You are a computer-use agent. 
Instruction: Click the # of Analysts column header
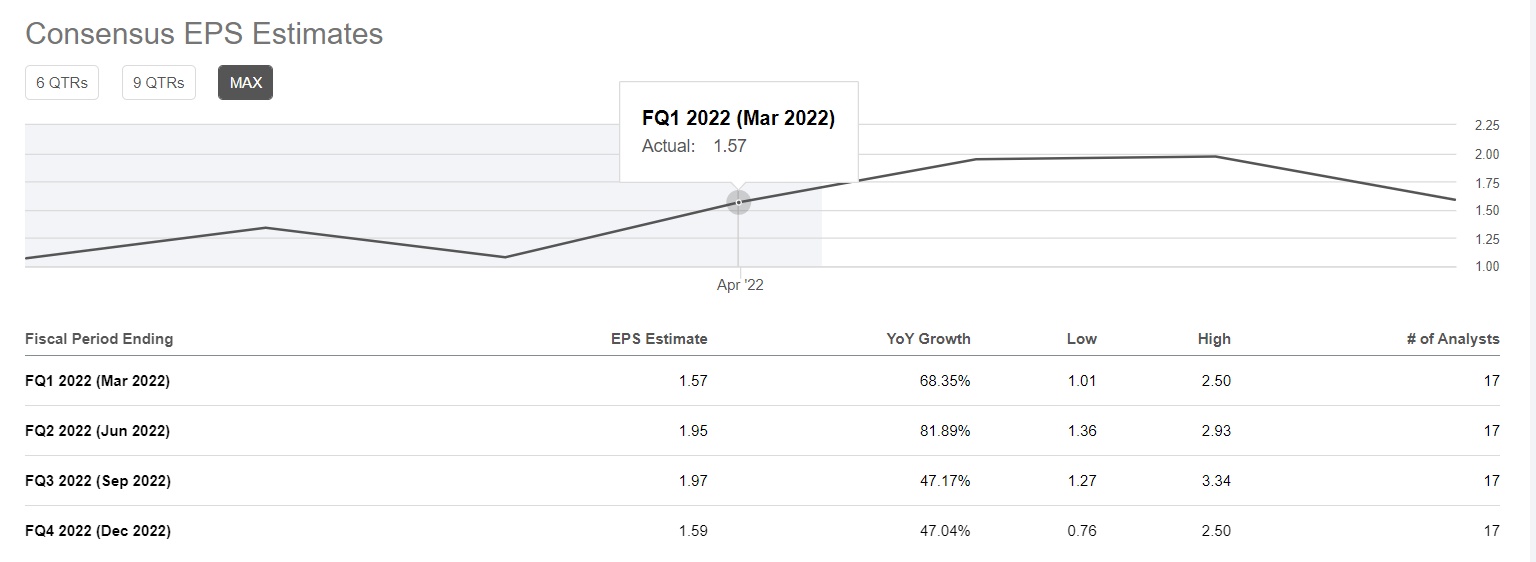(1452, 339)
